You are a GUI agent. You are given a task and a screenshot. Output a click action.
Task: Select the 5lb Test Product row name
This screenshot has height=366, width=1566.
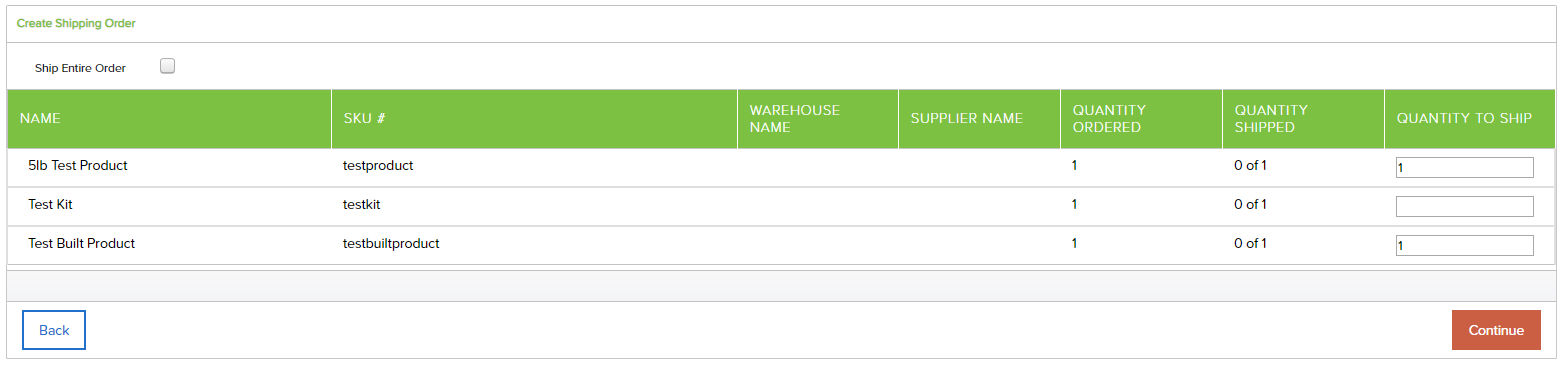coord(78,166)
